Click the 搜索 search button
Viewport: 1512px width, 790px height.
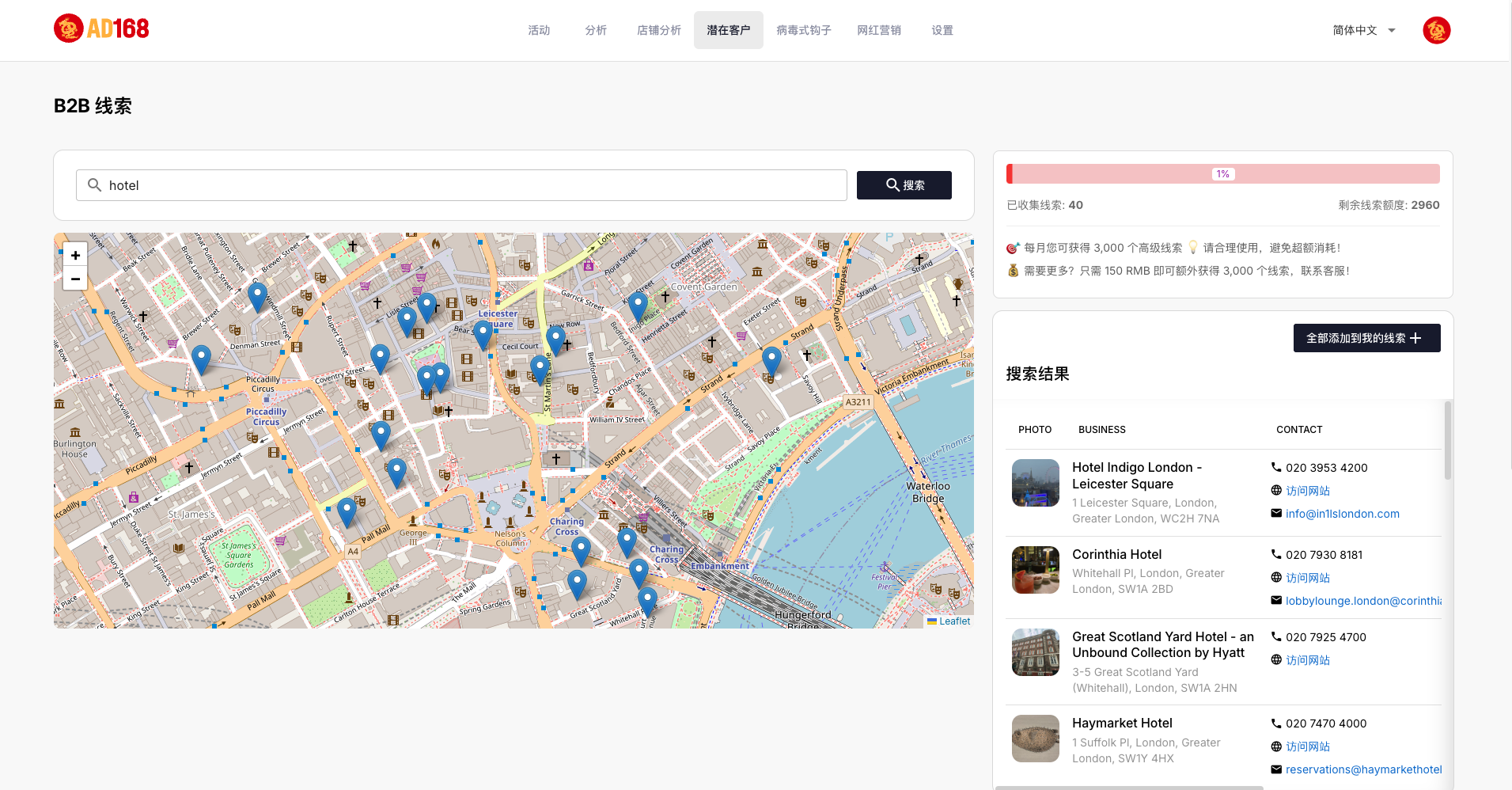pyautogui.click(x=904, y=185)
